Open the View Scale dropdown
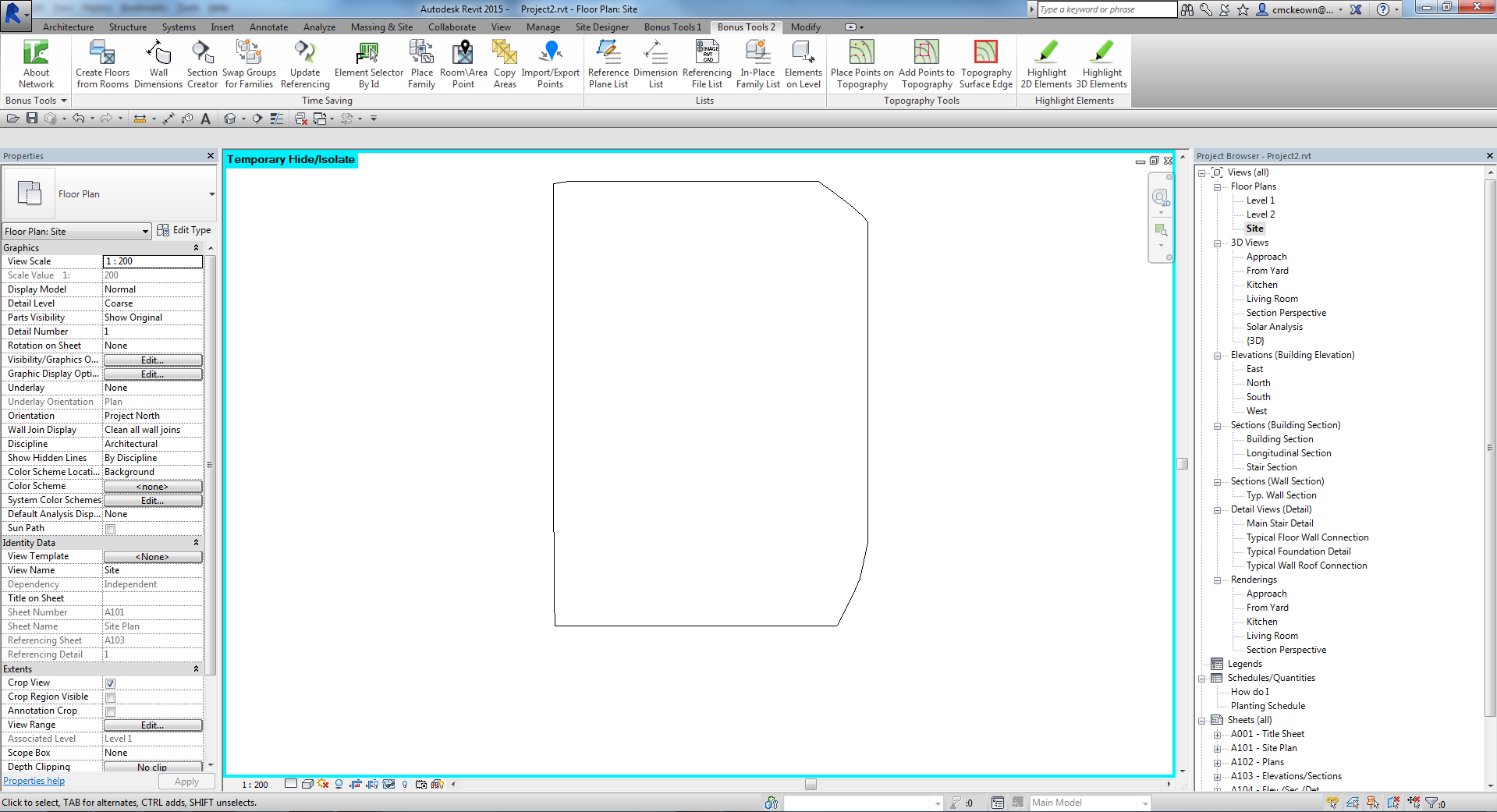 153,261
